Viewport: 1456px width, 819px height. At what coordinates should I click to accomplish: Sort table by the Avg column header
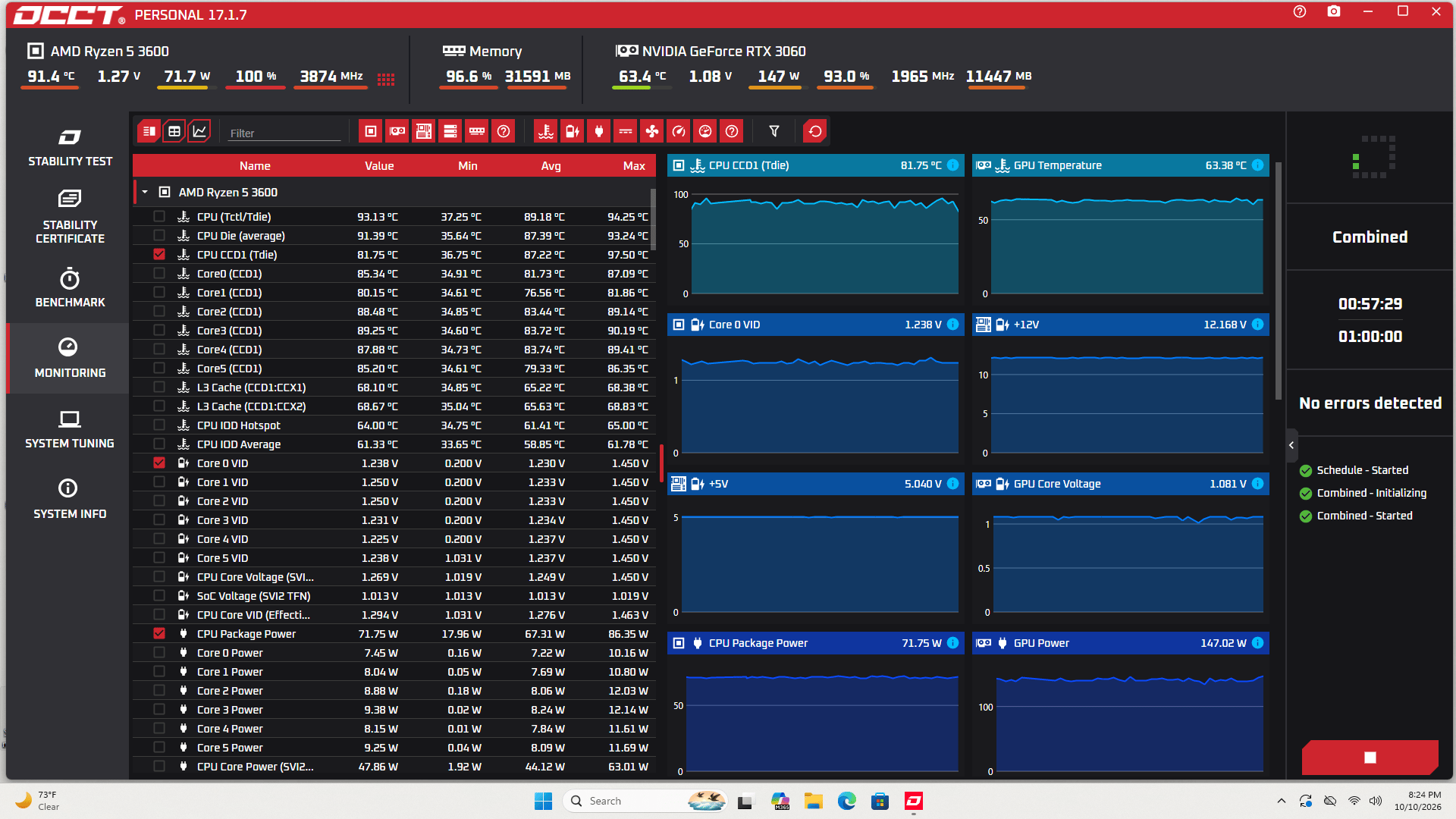pyautogui.click(x=551, y=166)
